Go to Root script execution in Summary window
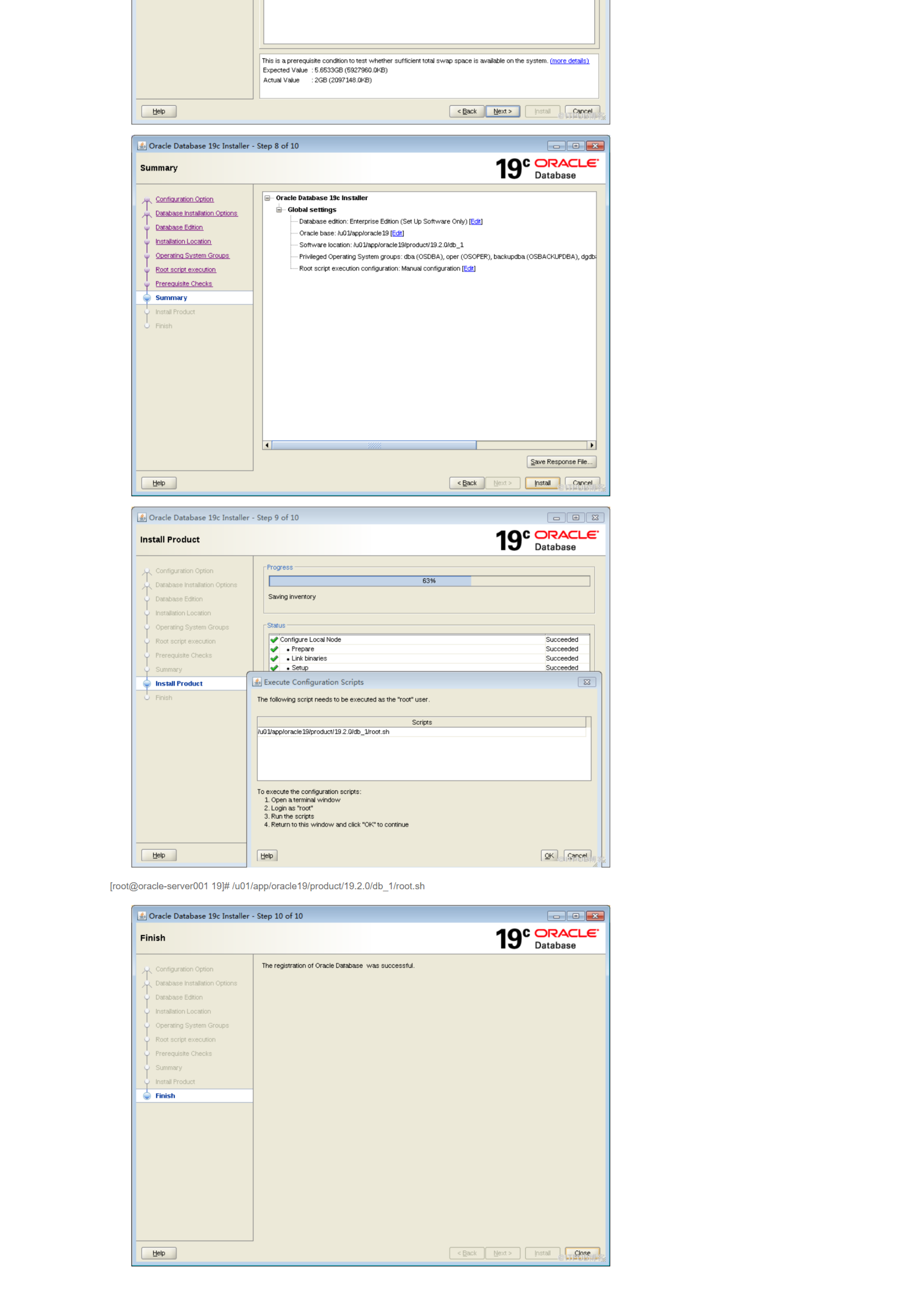The image size is (924, 1303). click(186, 270)
